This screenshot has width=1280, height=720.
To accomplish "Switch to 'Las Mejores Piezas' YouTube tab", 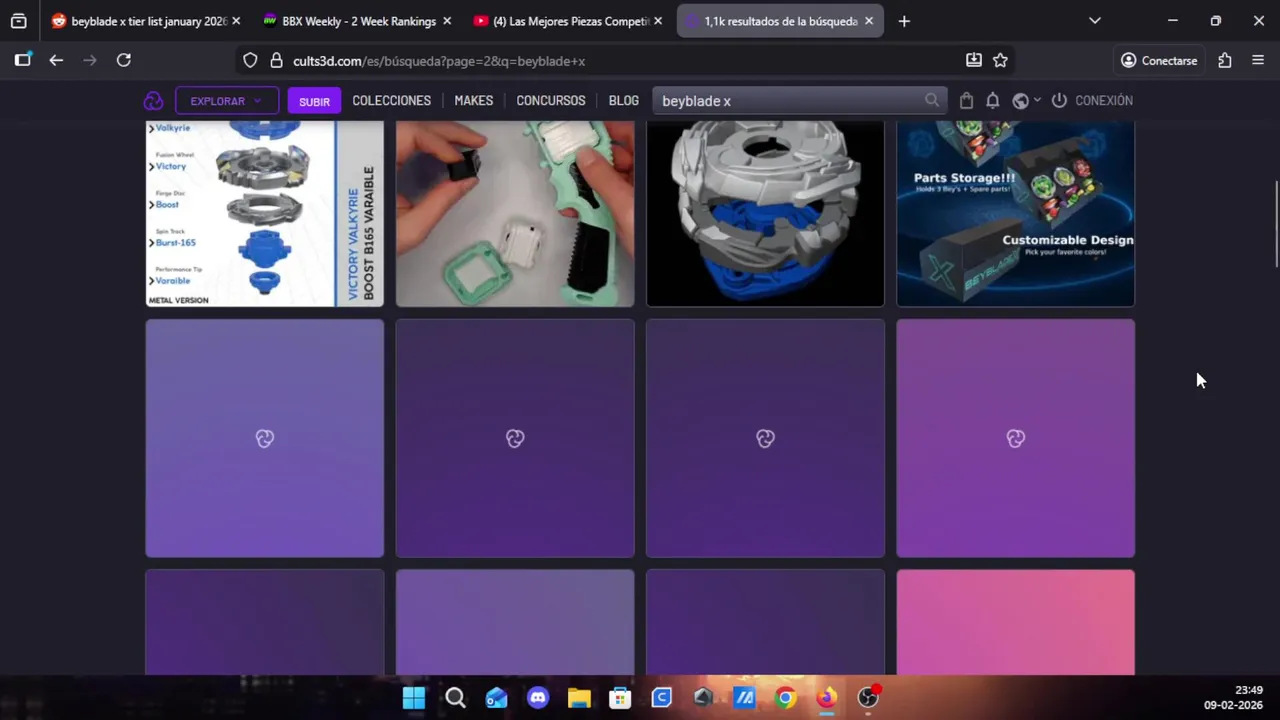I will click(x=570, y=21).
